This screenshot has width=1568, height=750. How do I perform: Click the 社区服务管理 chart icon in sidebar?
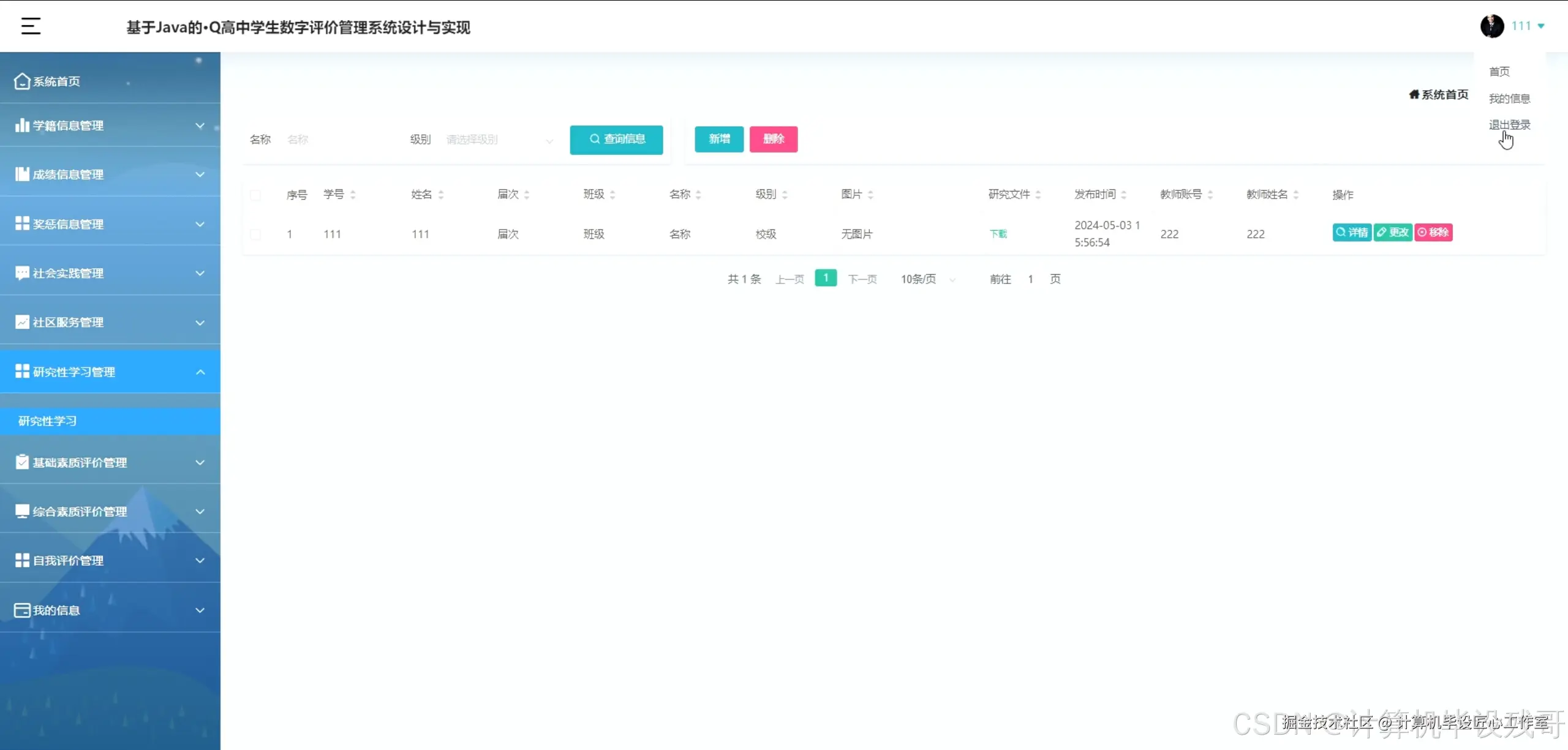click(x=21, y=321)
